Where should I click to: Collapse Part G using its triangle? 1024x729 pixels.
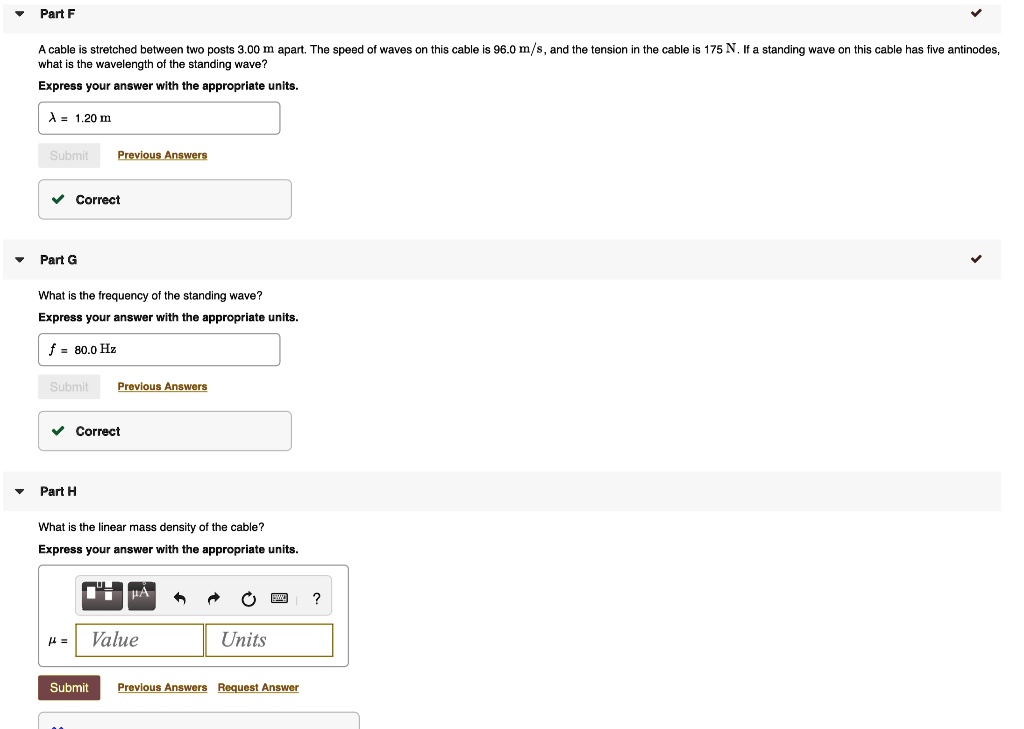coord(19,260)
